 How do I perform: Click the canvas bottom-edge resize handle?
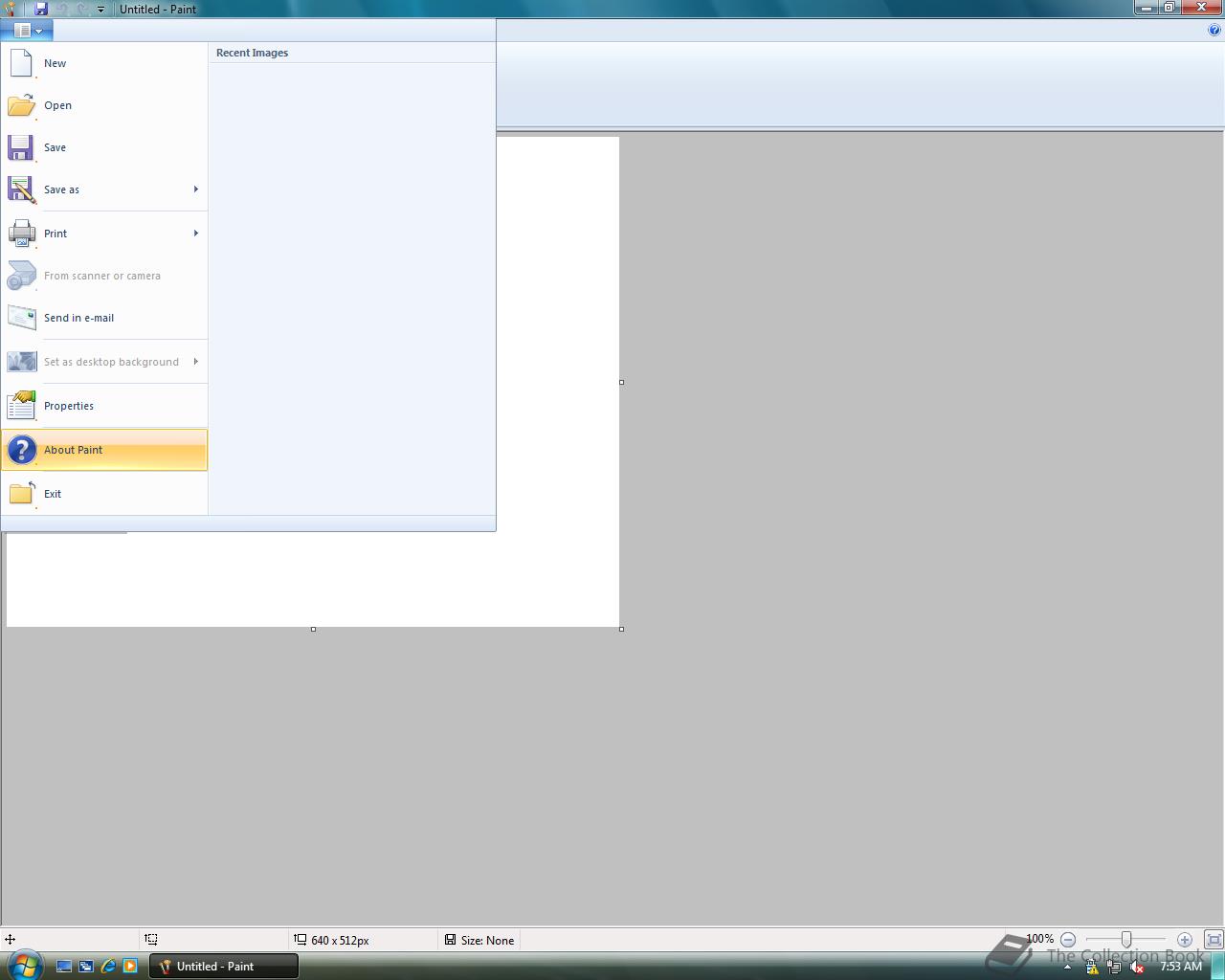tap(313, 629)
